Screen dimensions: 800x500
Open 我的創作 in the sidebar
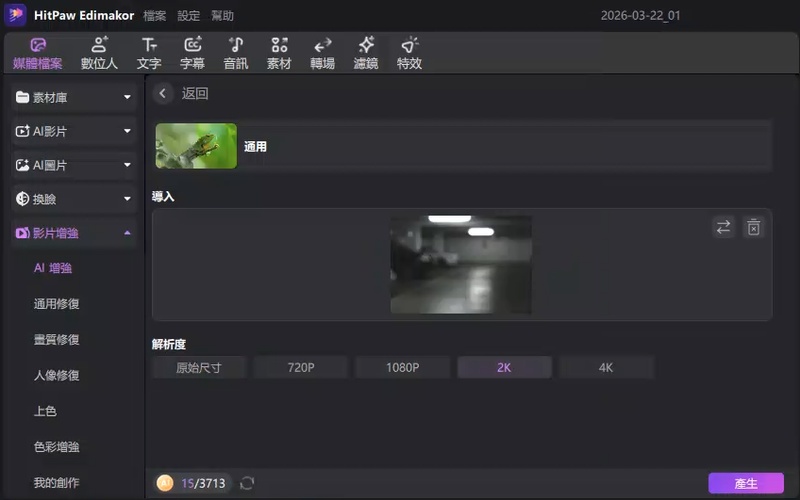[56, 482]
